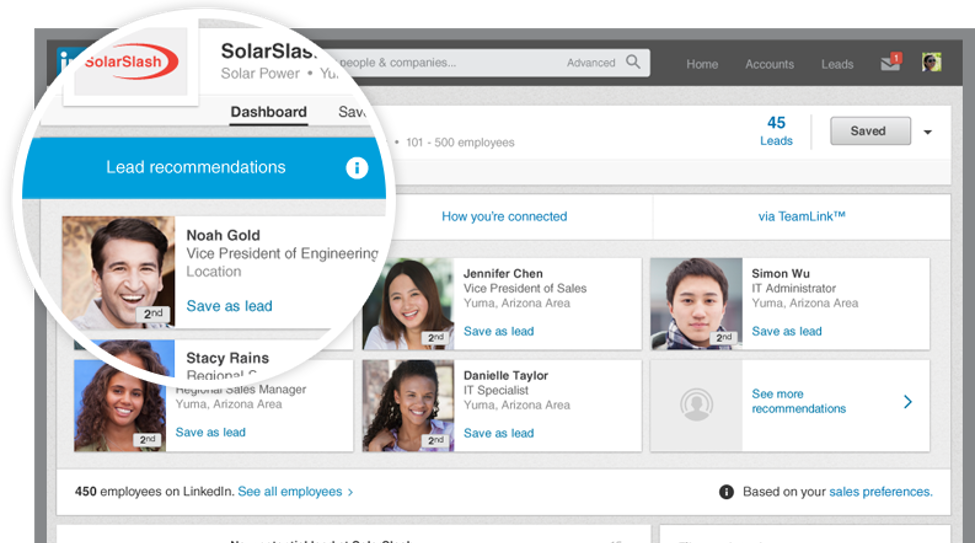Click the name Danielle Taylor

(506, 376)
